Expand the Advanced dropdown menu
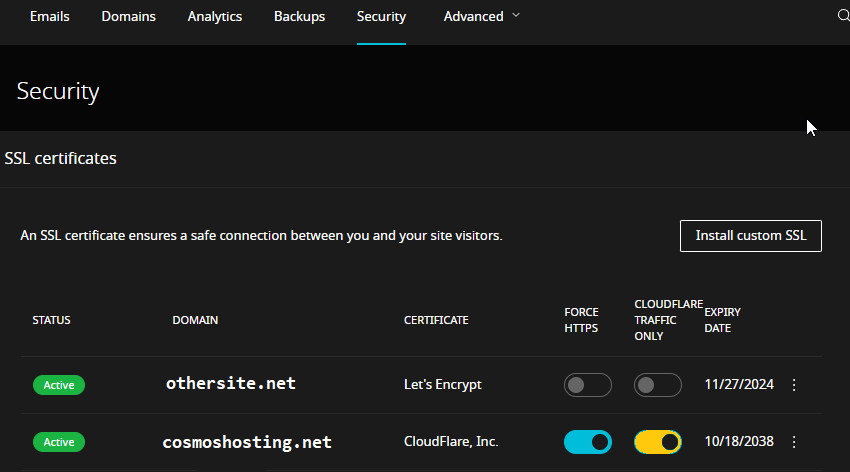850x472 pixels. (481, 16)
